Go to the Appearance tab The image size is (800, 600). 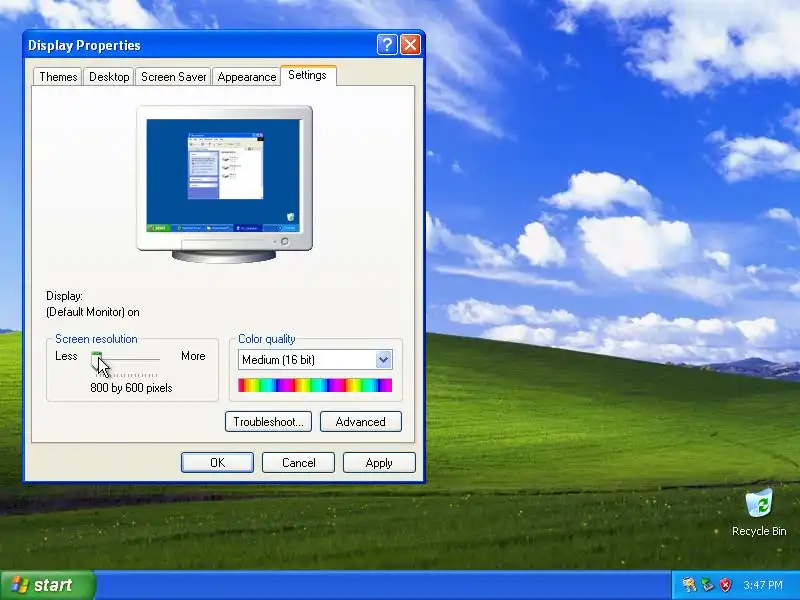click(x=246, y=77)
